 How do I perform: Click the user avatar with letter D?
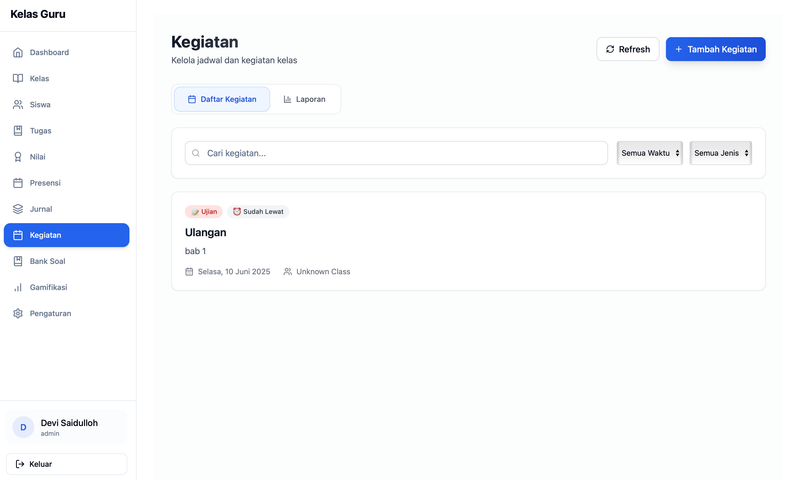click(x=23, y=427)
